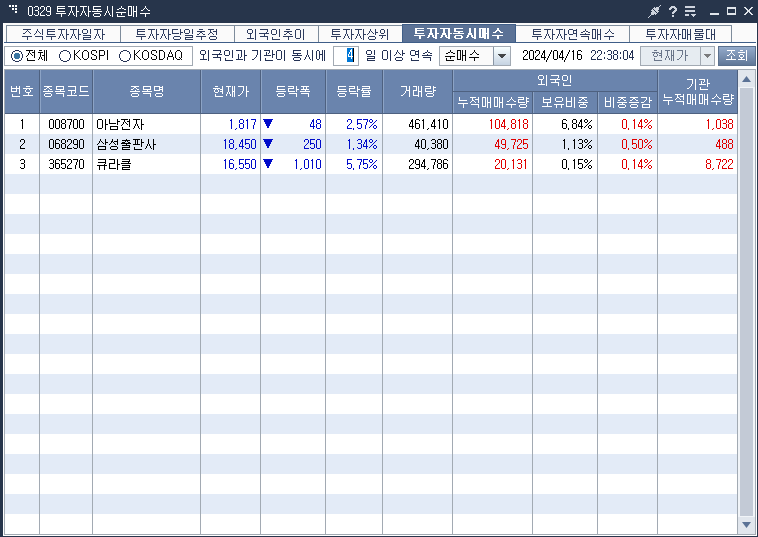Select the 큐라클 stock name
The height and width of the screenshot is (537, 758).
point(114,164)
